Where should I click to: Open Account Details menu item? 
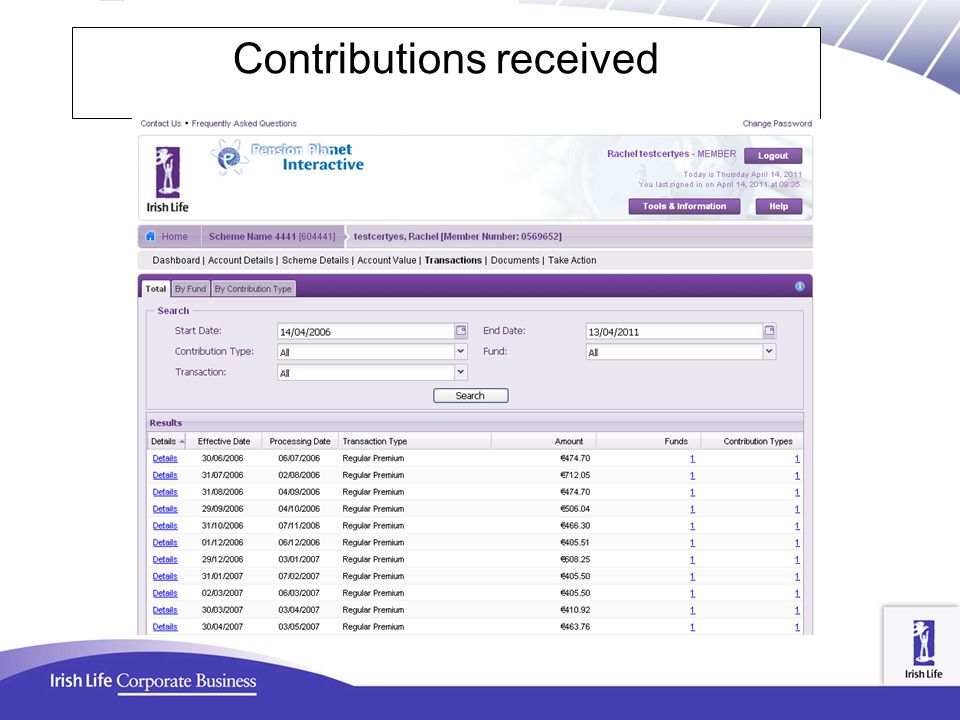tap(240, 260)
